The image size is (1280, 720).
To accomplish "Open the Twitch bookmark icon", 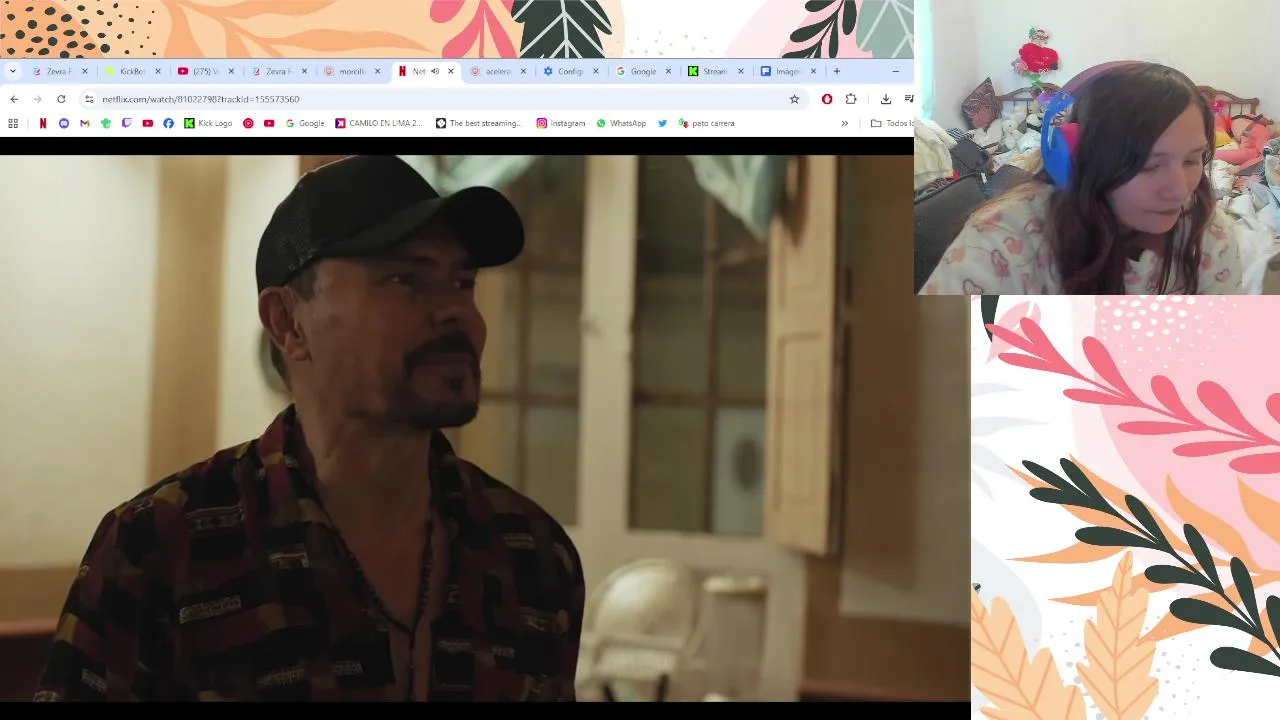I will tap(126, 123).
